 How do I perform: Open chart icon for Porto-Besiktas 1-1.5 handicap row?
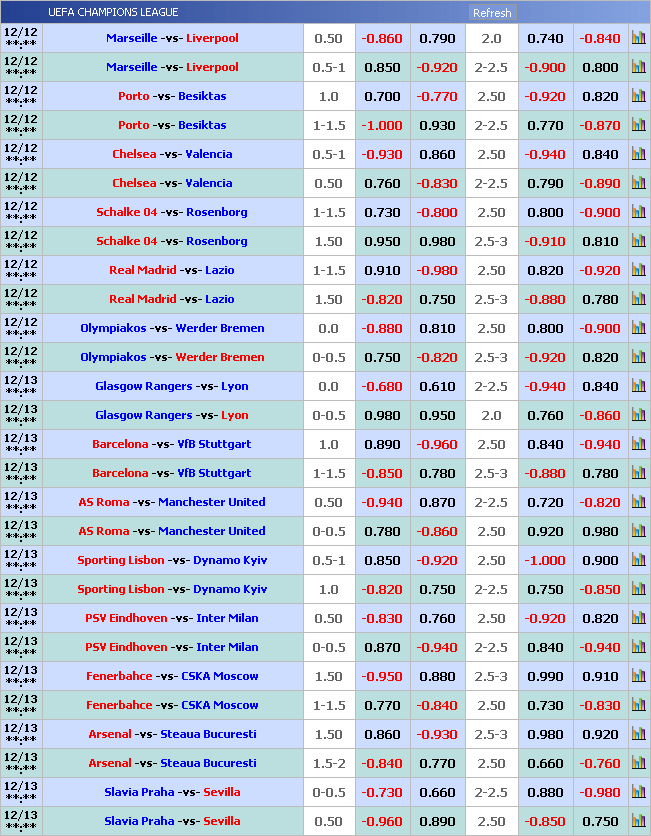[638, 126]
